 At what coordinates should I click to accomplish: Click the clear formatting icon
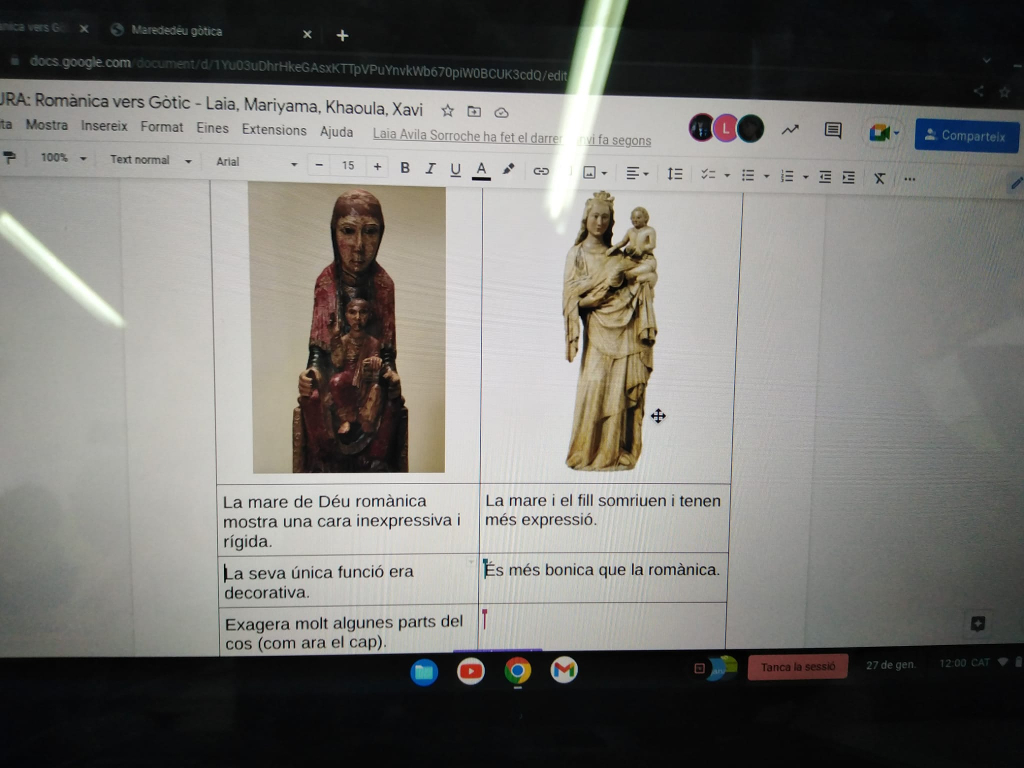click(x=879, y=178)
